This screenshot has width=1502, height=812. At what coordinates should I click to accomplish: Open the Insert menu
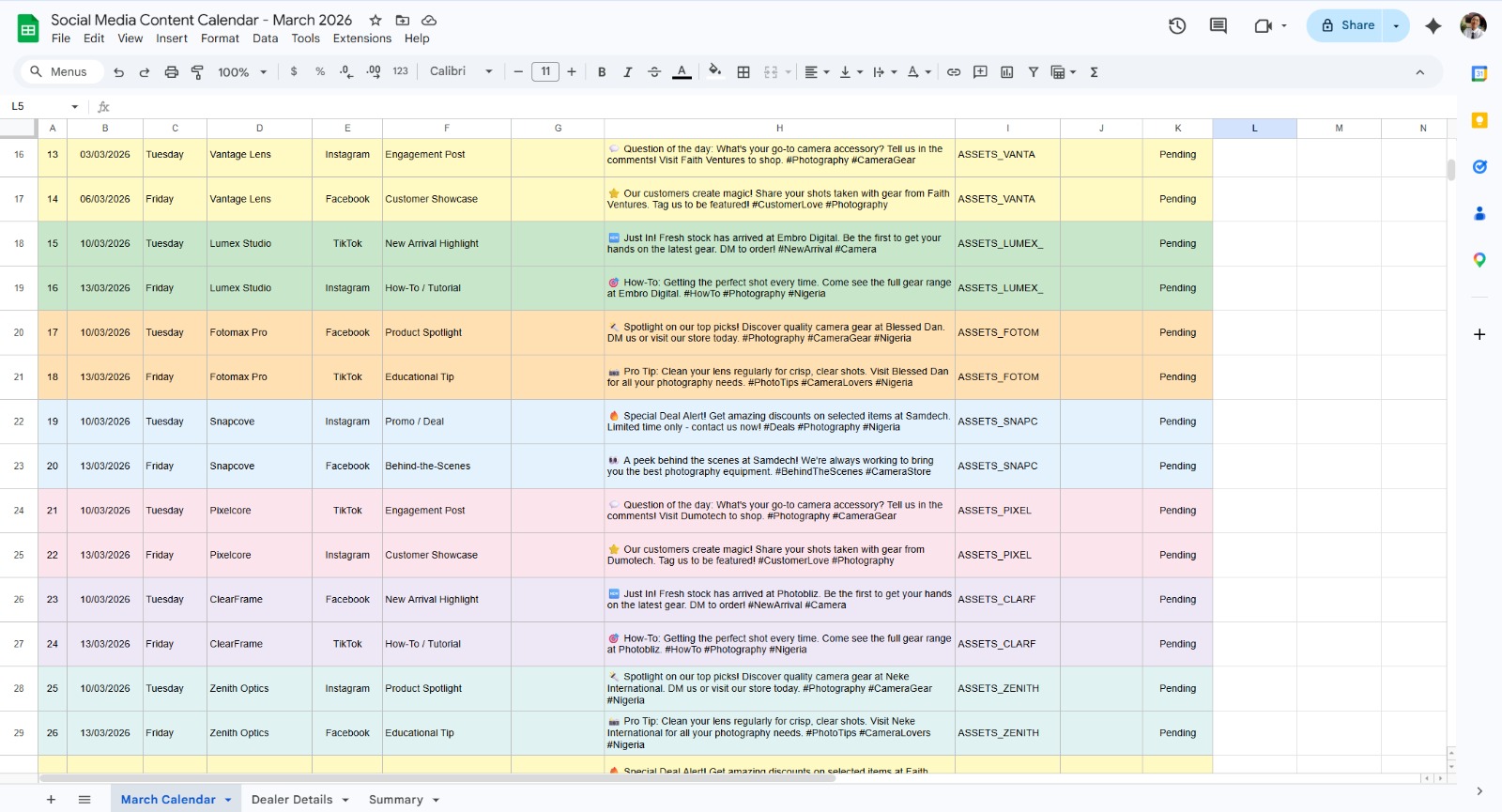(172, 38)
